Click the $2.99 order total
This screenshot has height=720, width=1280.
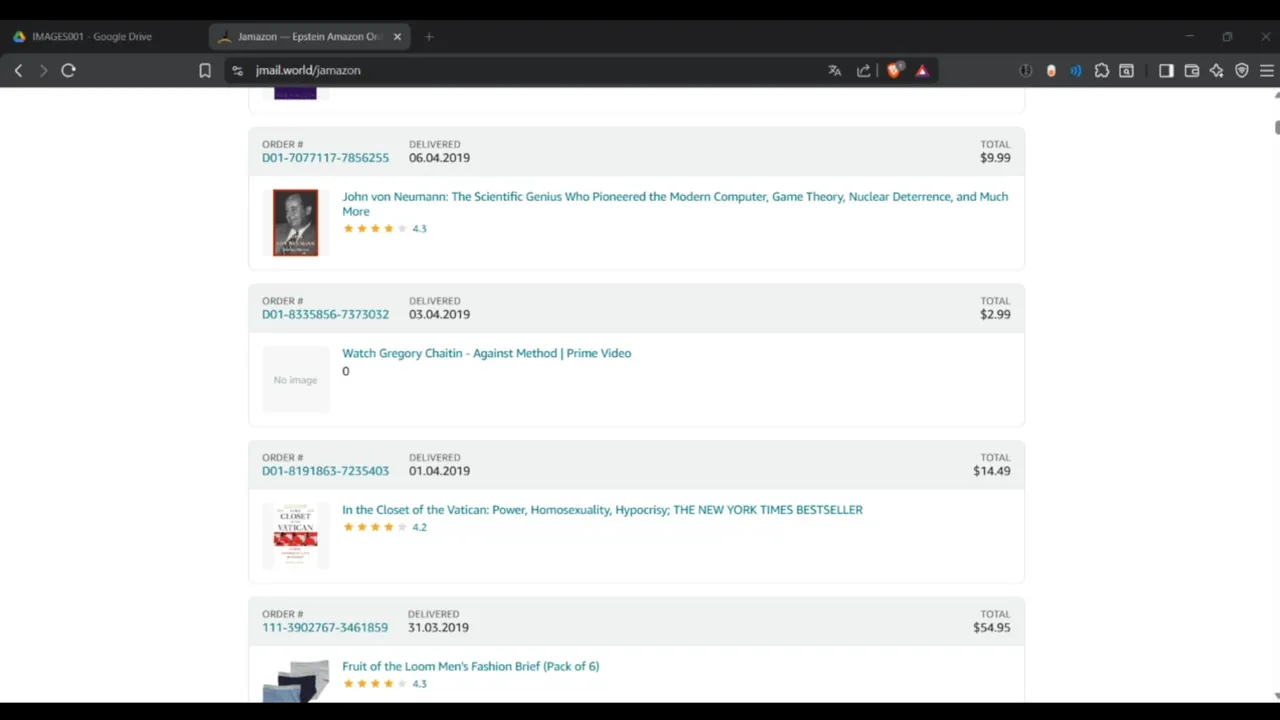pyautogui.click(x=995, y=314)
